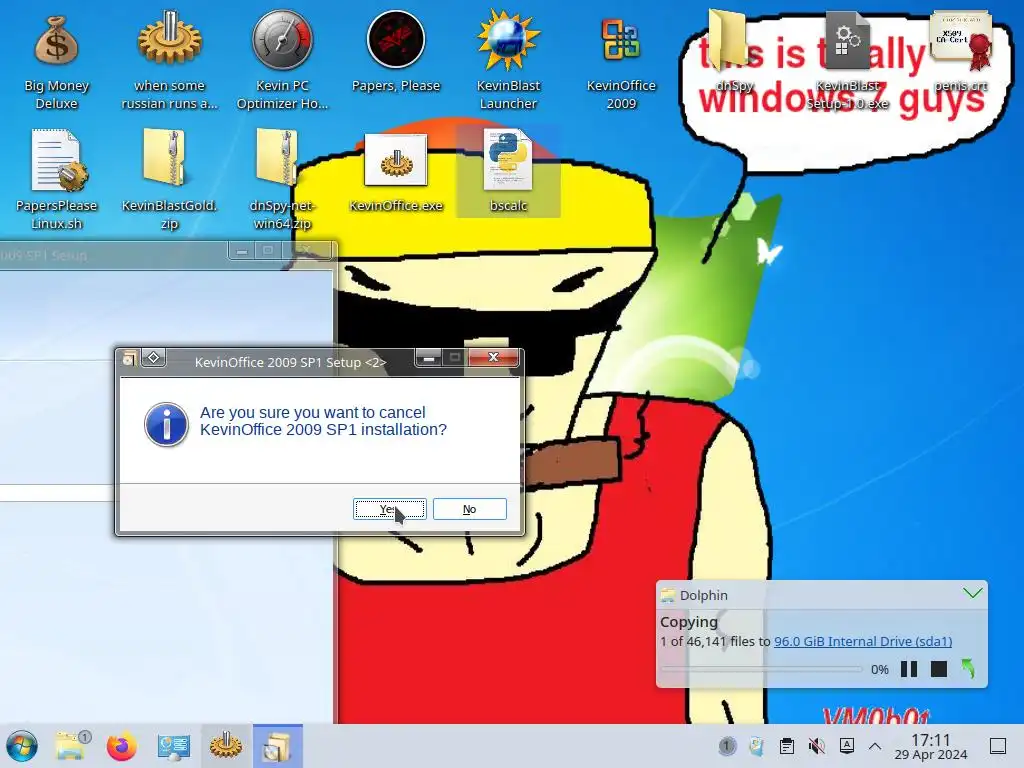This screenshot has width=1024, height=768.
Task: Open the setup dialog's window menu icon
Action: click(x=129, y=358)
